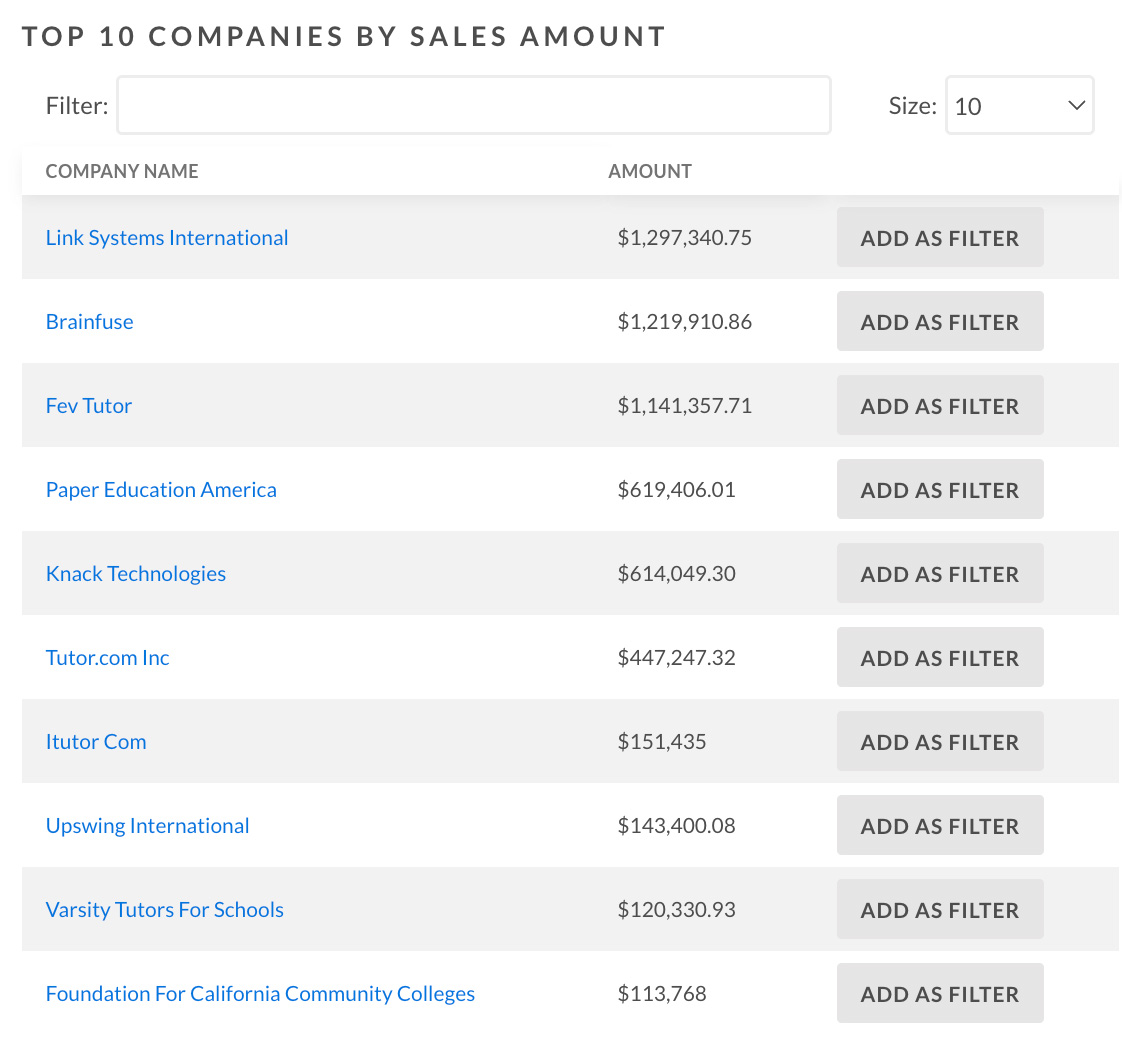Add Fev Tutor as a filter
This screenshot has width=1122, height=1042.
(x=939, y=406)
